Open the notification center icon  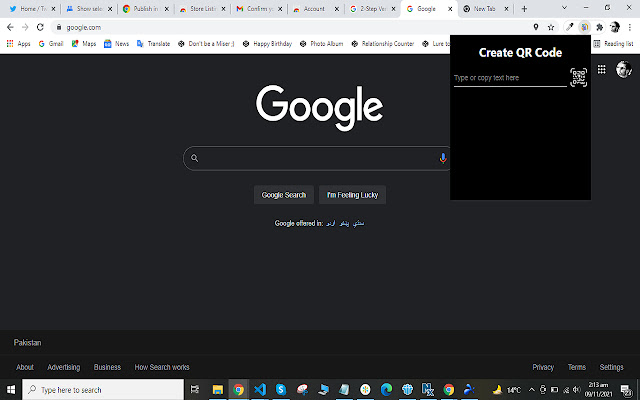(626, 390)
